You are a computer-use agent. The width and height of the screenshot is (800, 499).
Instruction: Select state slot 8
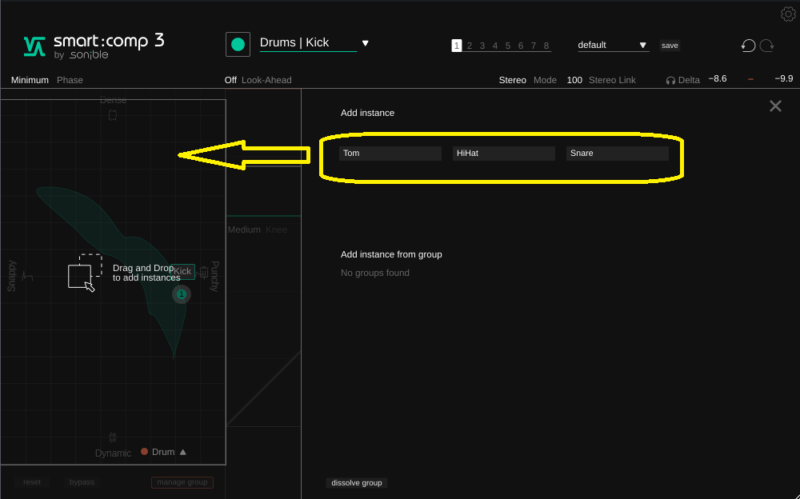tap(546, 45)
